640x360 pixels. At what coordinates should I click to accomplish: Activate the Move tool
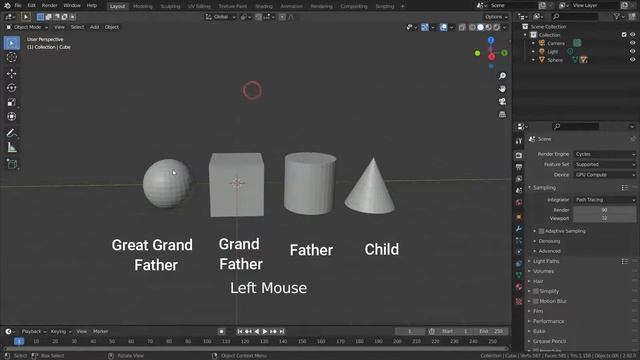(x=11, y=73)
